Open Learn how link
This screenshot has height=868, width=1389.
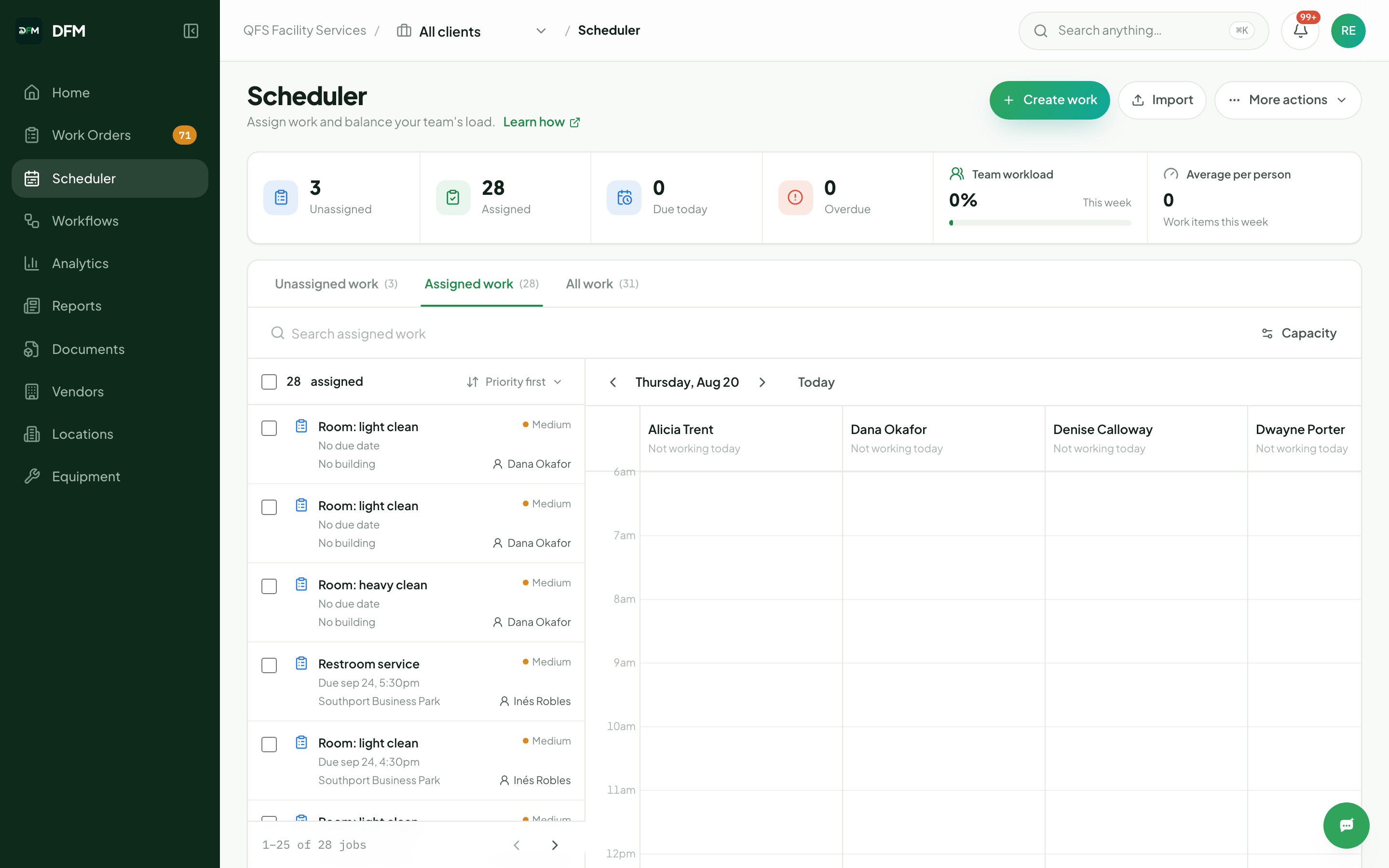coord(541,122)
